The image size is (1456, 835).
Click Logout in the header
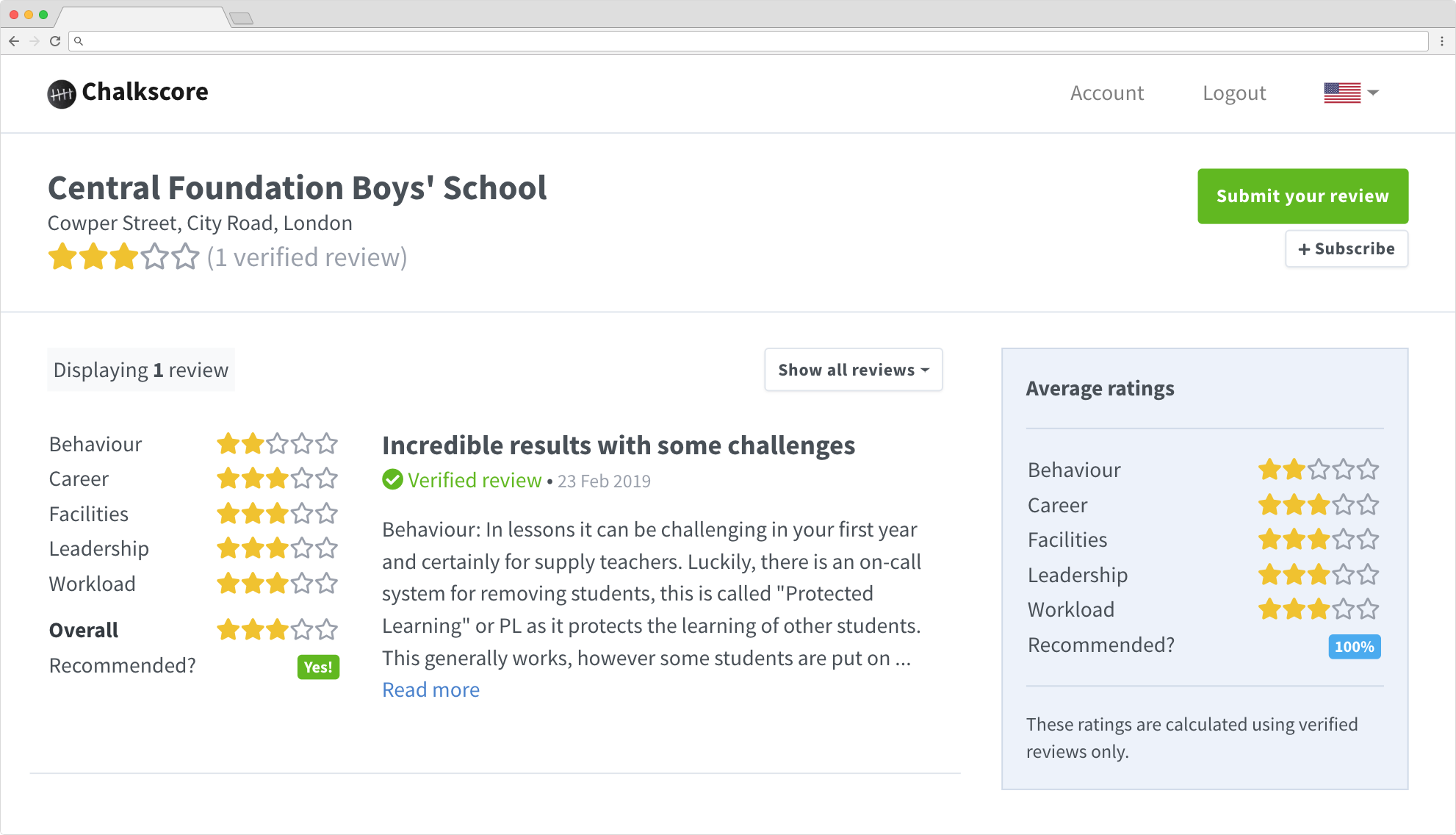1234,93
